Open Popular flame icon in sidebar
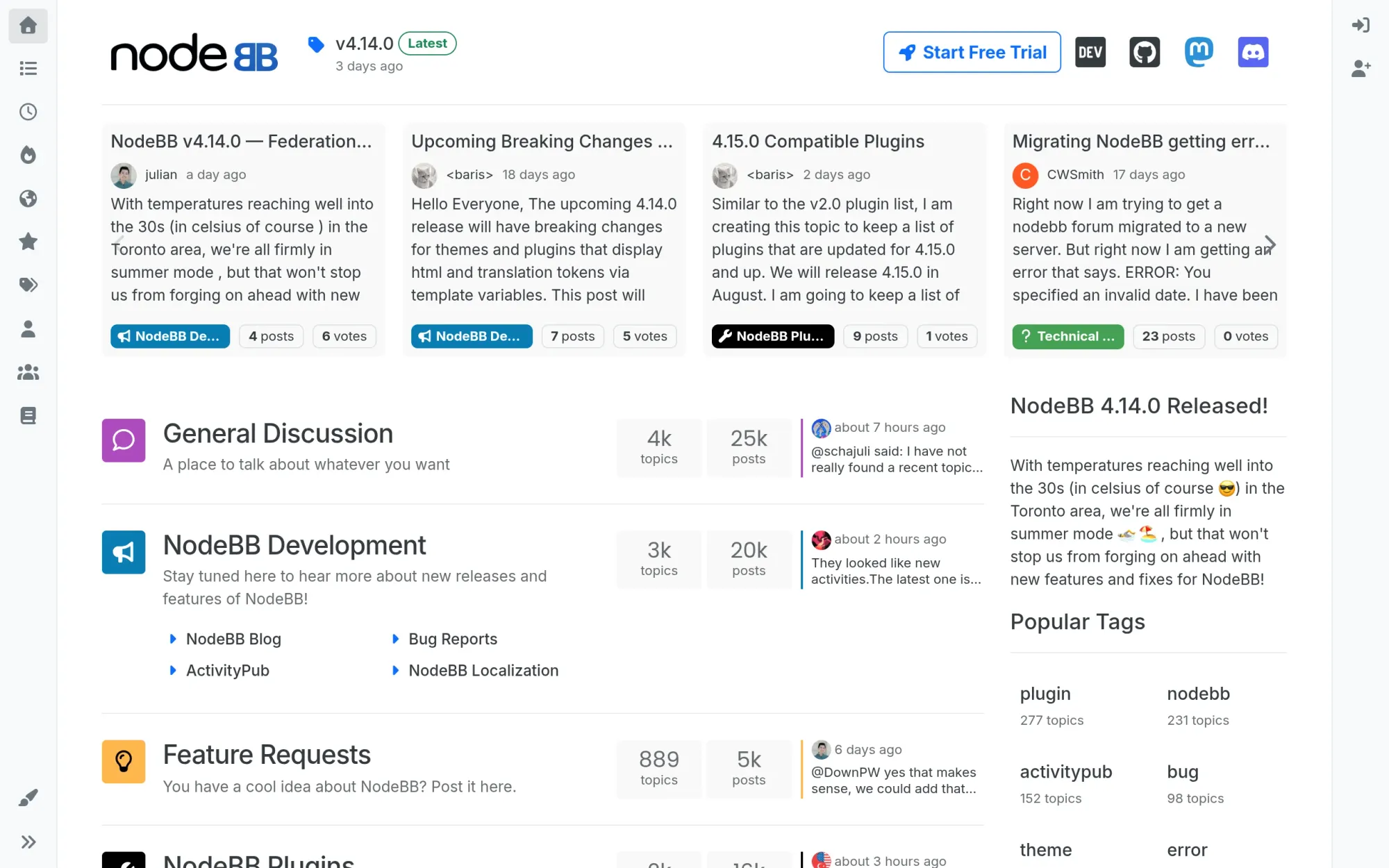 (28, 155)
